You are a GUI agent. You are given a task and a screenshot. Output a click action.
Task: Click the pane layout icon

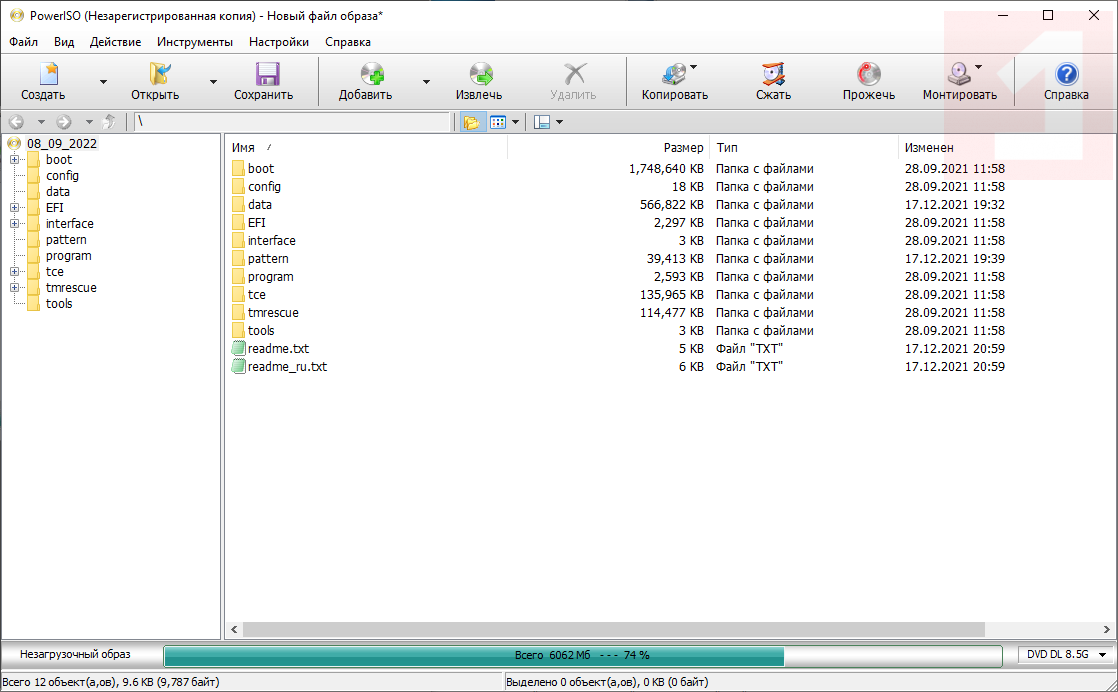point(542,122)
